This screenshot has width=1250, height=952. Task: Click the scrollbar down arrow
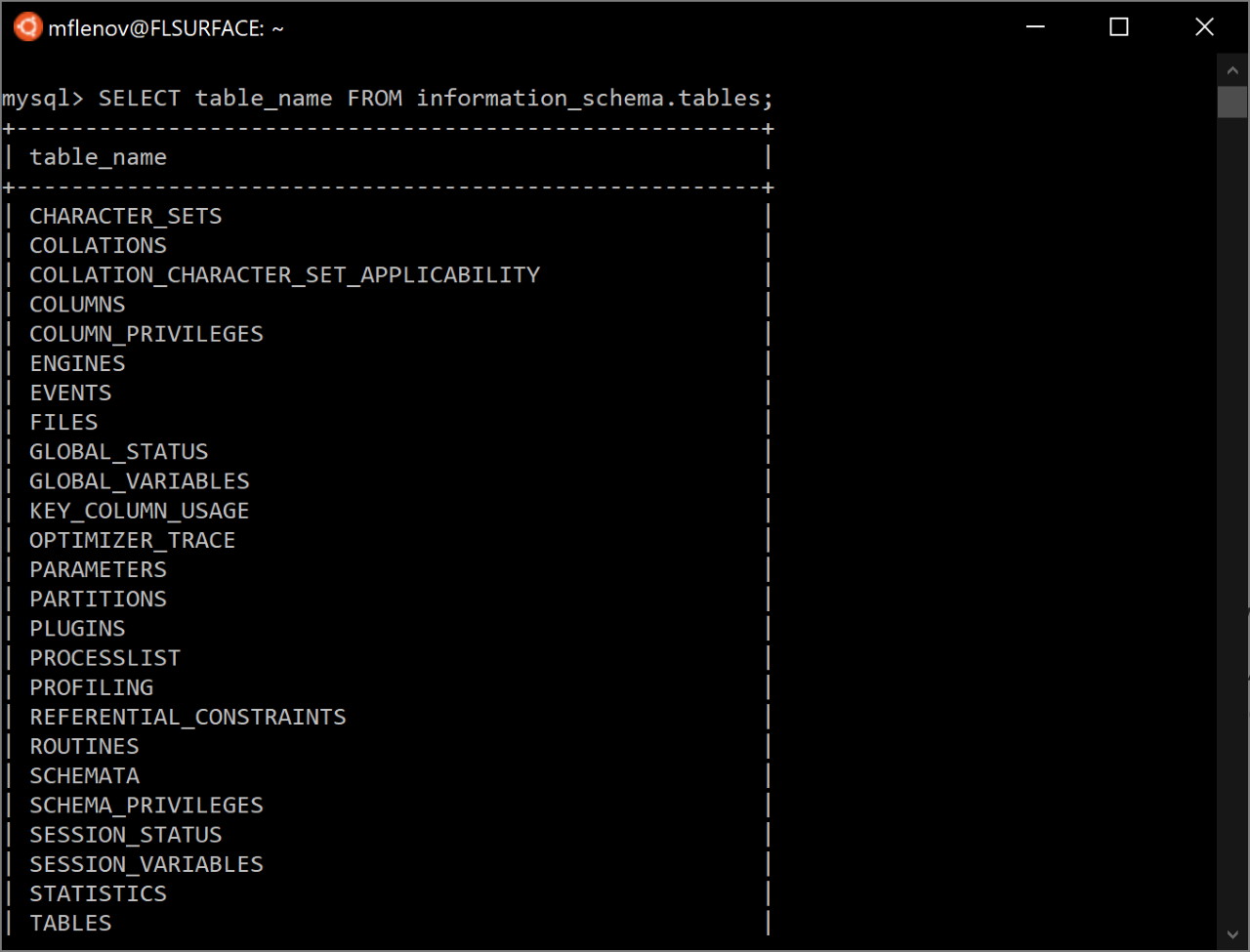[1232, 934]
